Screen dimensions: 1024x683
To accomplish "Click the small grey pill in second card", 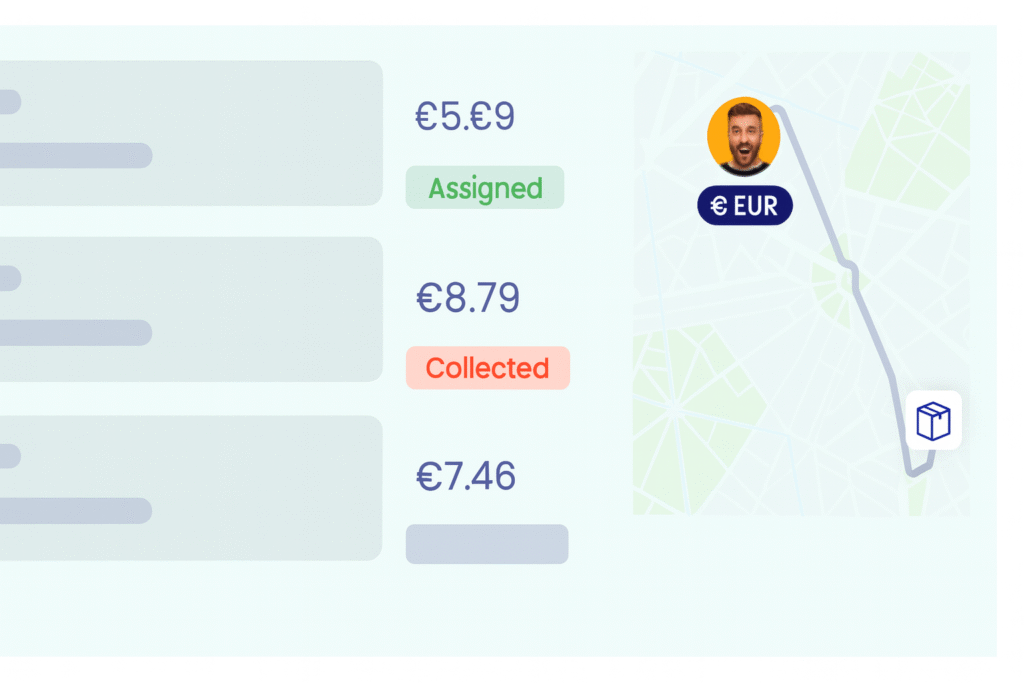I will pyautogui.click(x=10, y=279).
